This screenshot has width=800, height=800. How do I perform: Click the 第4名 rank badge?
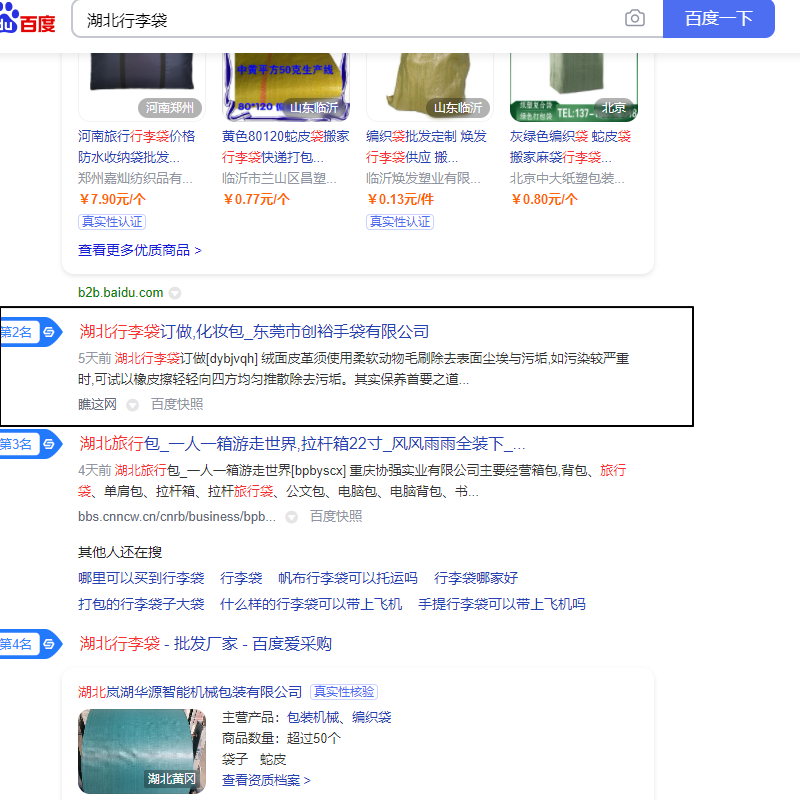point(31,644)
